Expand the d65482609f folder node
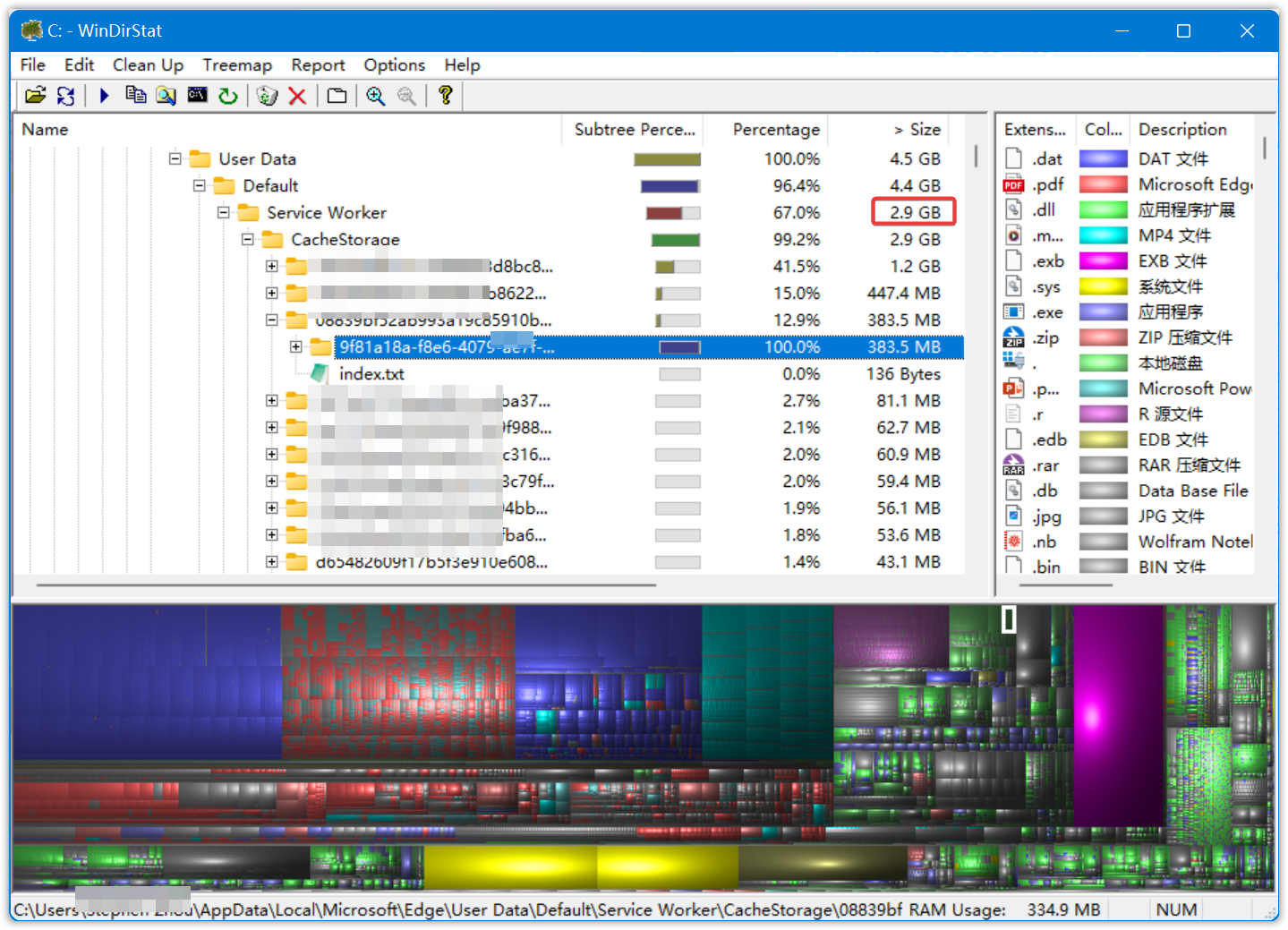Image resolution: width=1288 pixels, height=930 pixels. [x=272, y=562]
